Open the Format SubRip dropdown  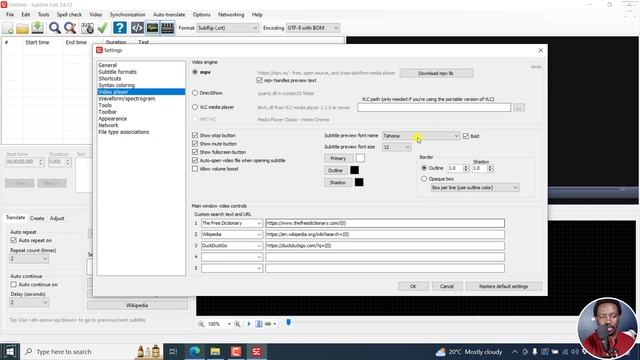click(227, 28)
